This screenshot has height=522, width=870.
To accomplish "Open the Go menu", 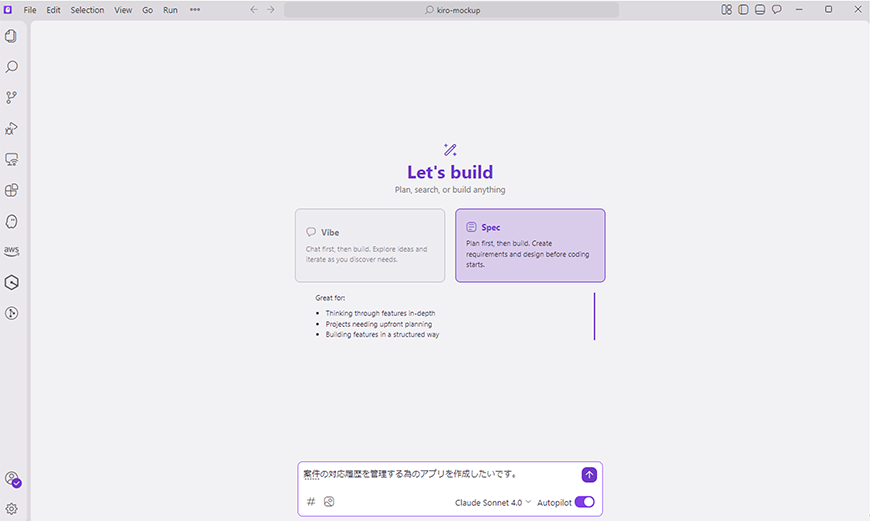I will [x=148, y=10].
